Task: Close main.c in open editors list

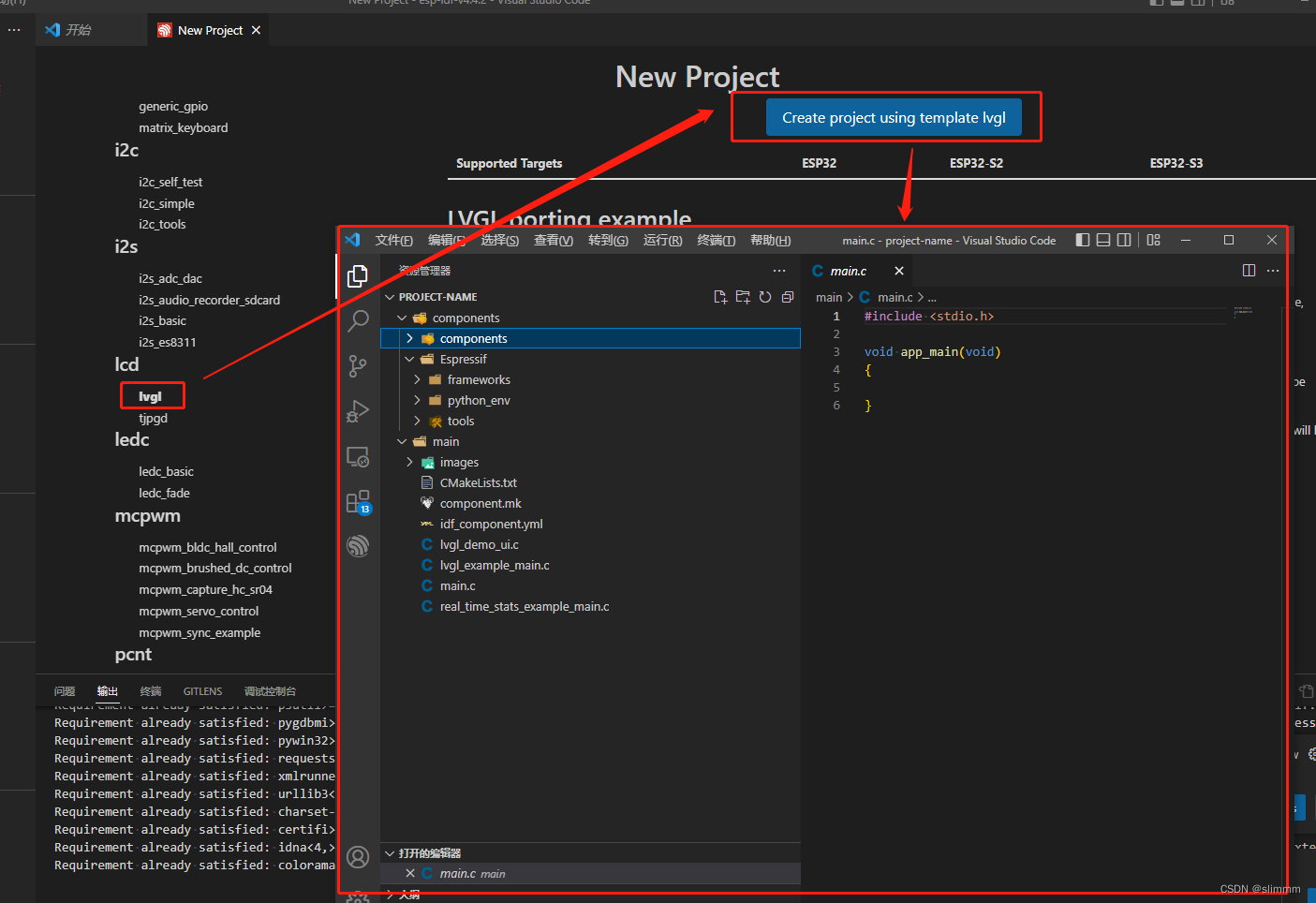Action: tap(410, 873)
